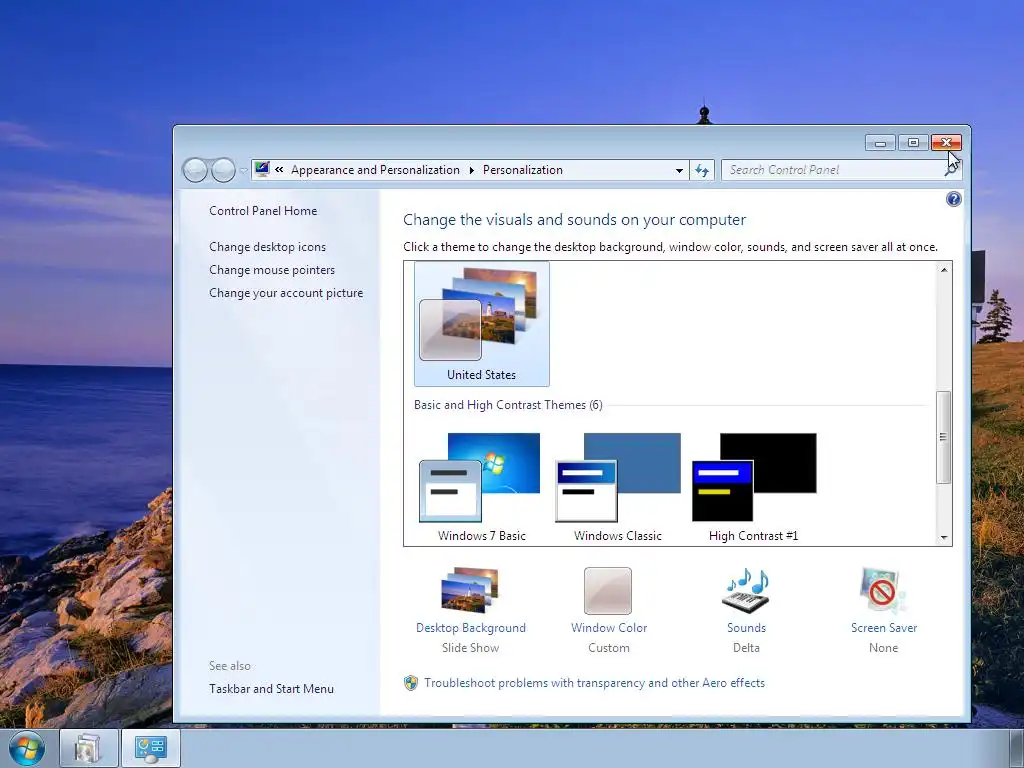This screenshot has height=768, width=1024.
Task: Click the Sounds text link
Action: coord(746,628)
